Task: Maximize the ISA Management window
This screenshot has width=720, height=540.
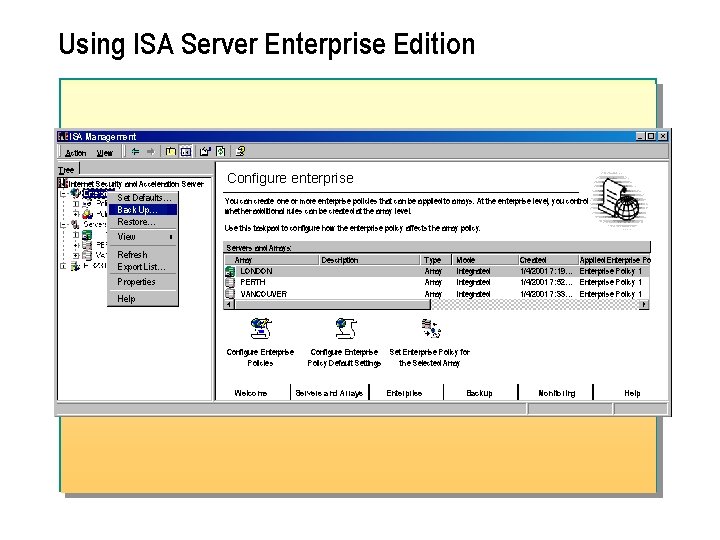Action: click(652, 136)
